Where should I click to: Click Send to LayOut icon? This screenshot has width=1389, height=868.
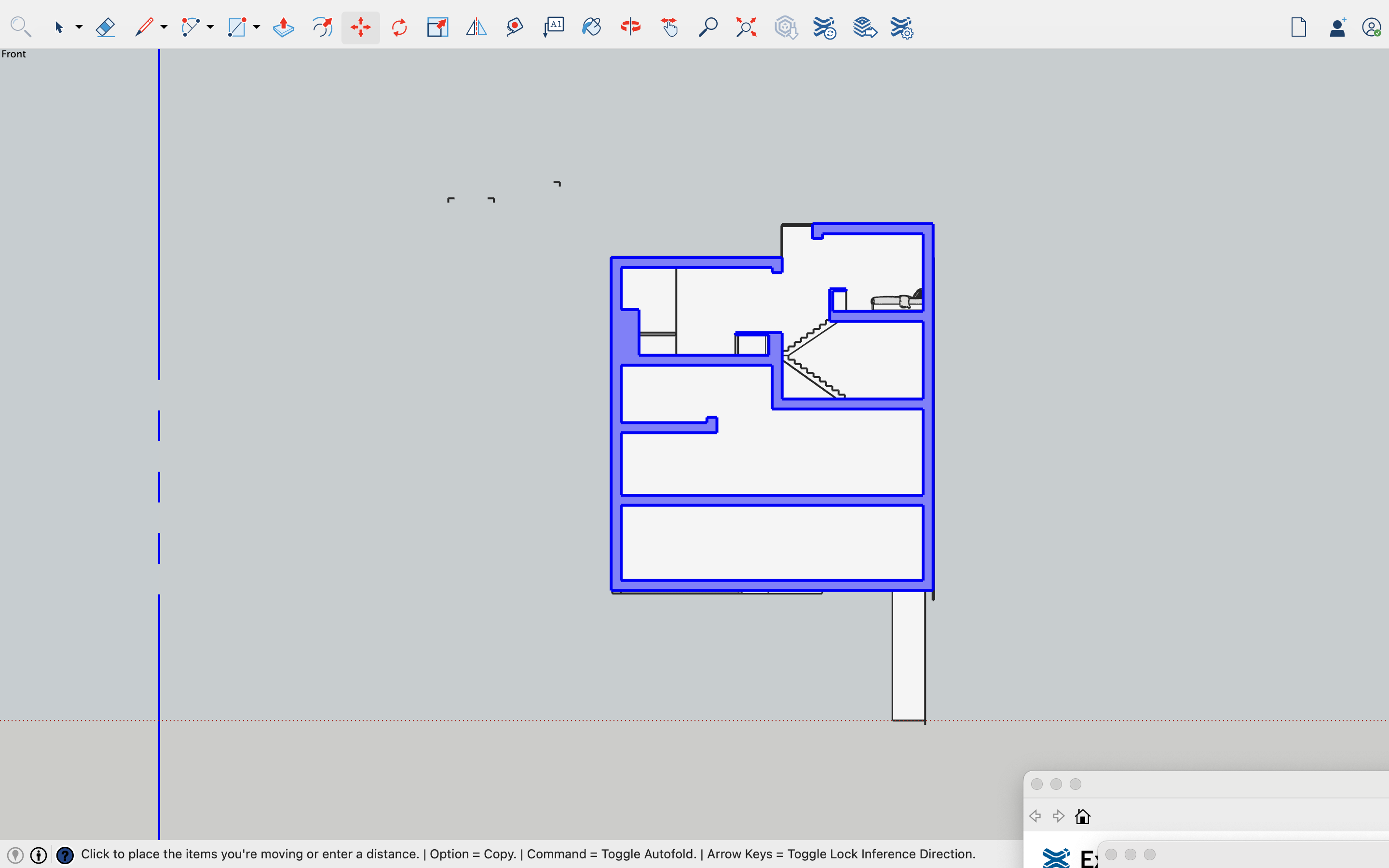pyautogui.click(x=864, y=27)
